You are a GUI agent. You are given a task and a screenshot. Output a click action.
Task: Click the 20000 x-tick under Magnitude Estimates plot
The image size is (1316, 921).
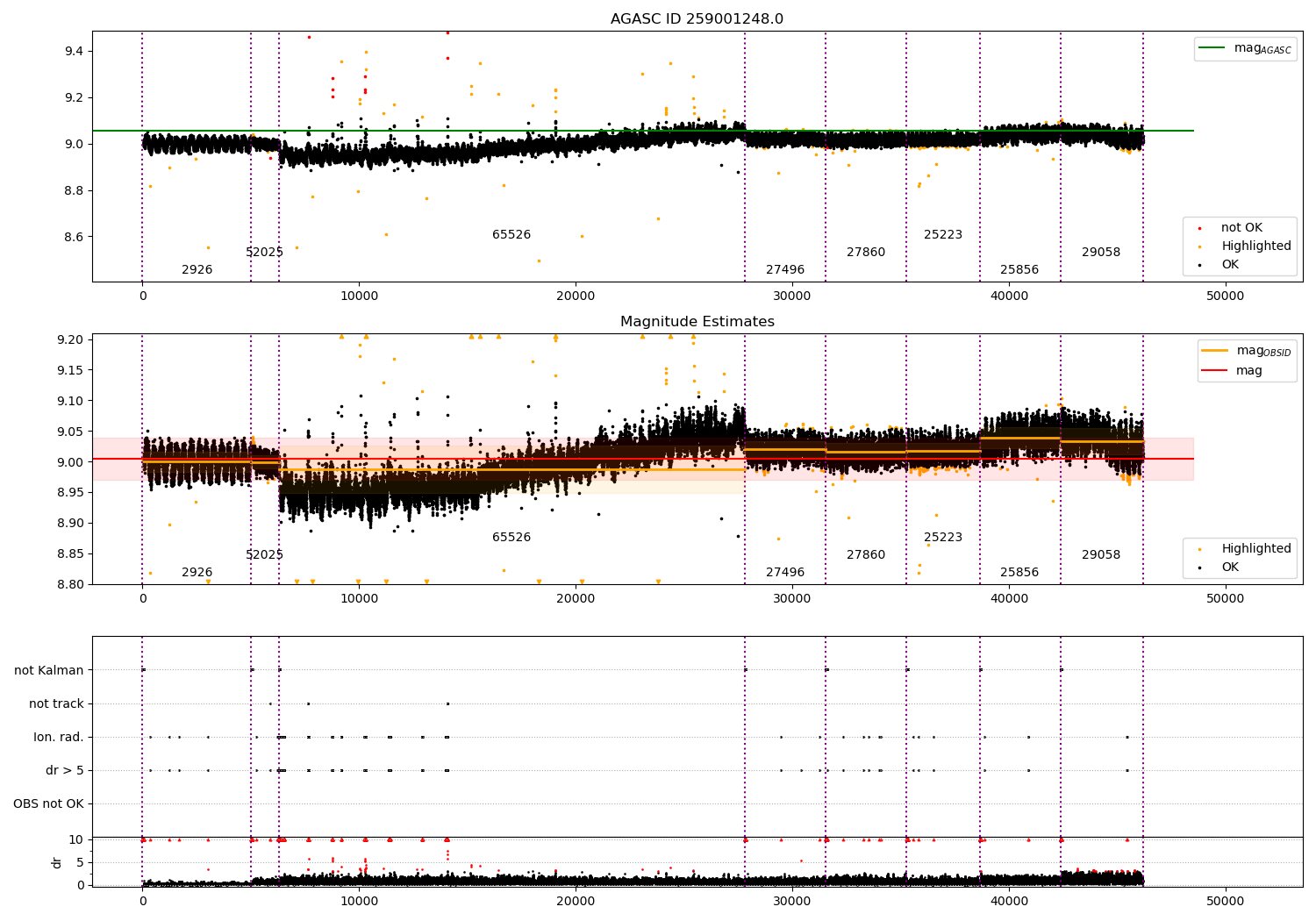(x=576, y=599)
